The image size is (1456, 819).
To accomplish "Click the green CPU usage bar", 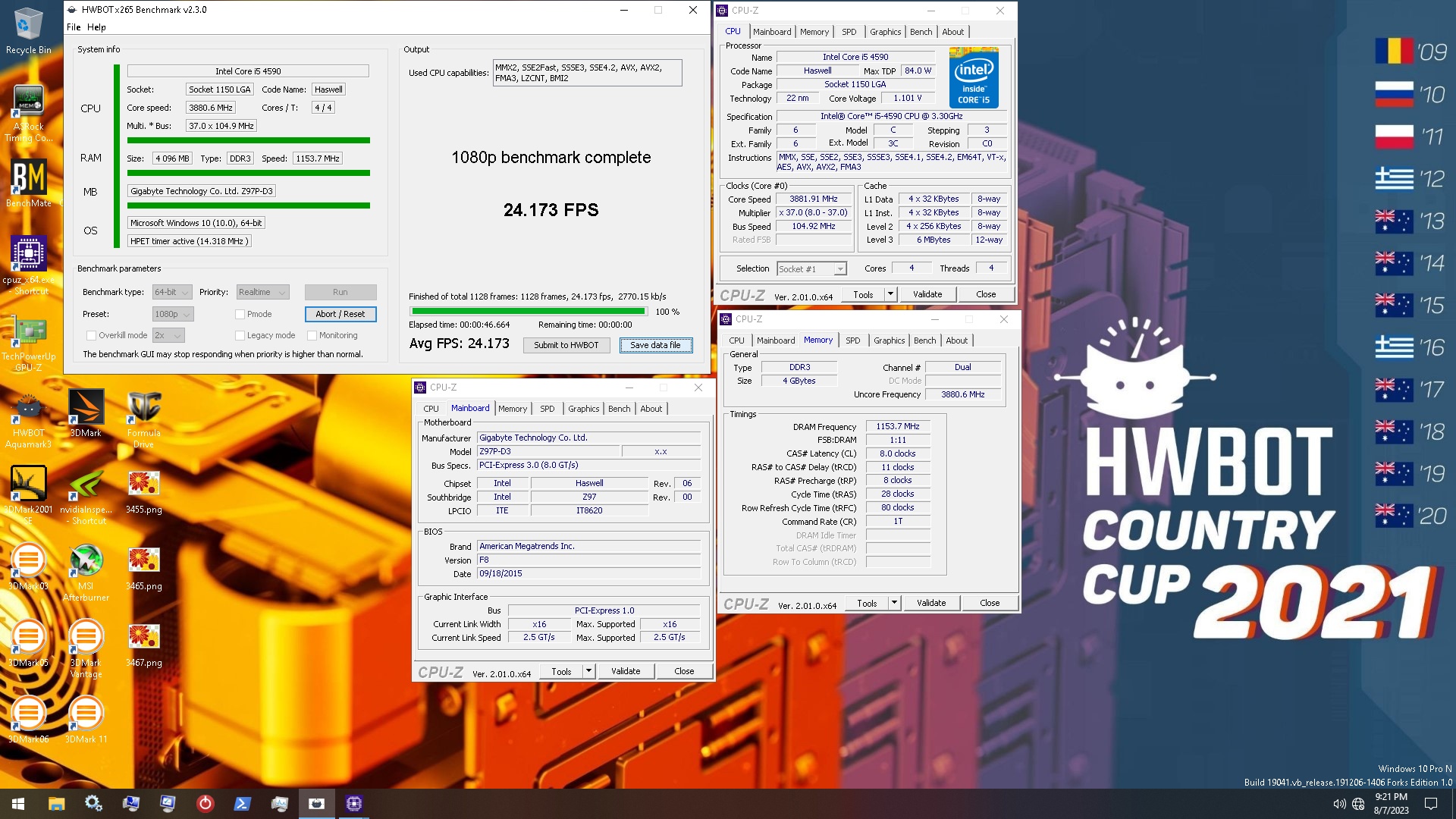I will coord(249,140).
